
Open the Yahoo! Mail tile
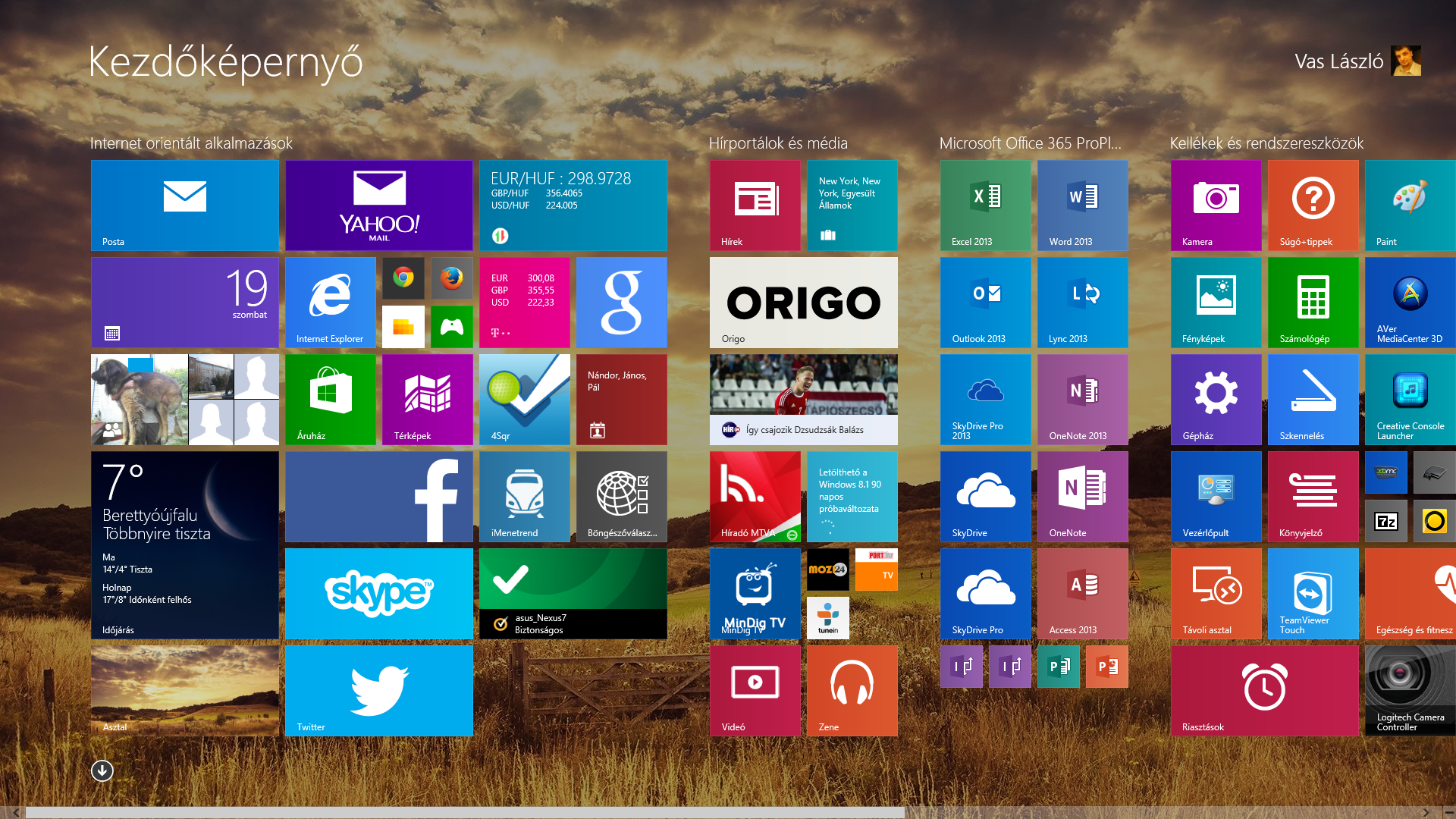tap(378, 206)
